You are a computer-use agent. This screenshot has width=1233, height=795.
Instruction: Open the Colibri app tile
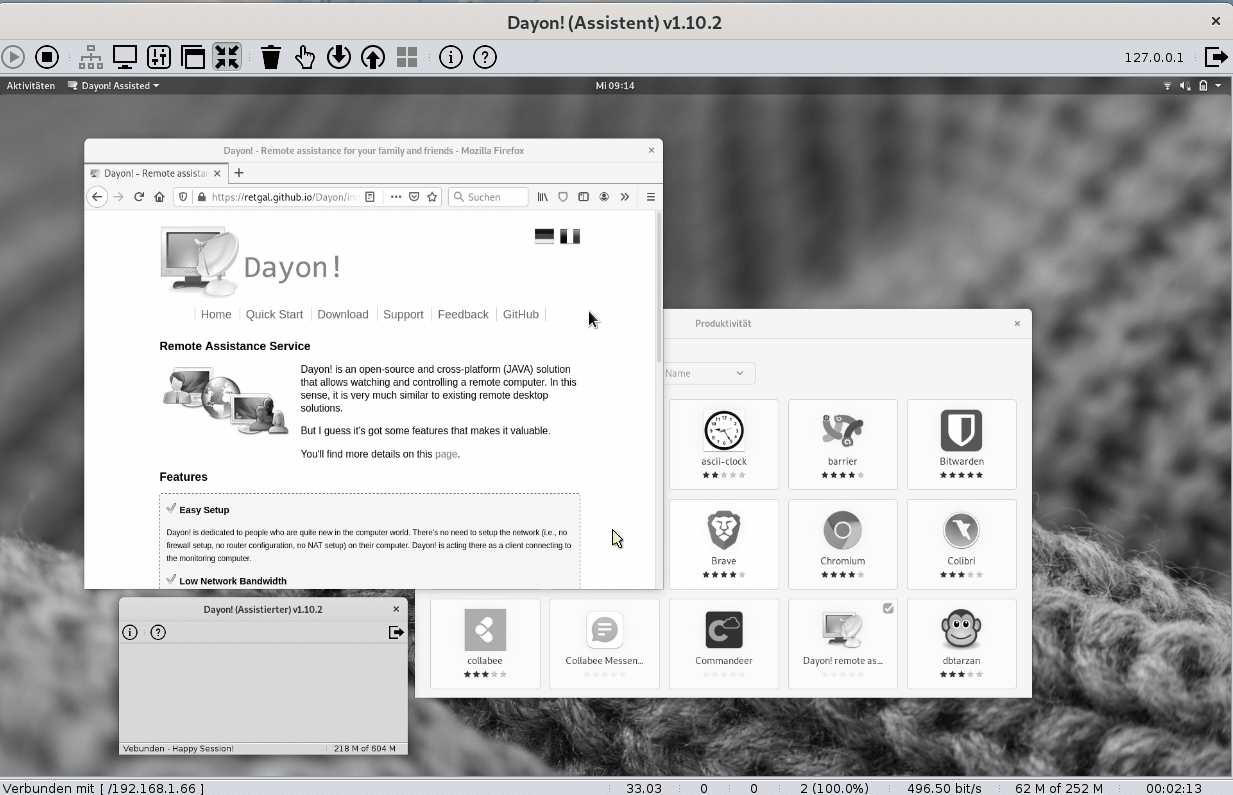(x=962, y=544)
